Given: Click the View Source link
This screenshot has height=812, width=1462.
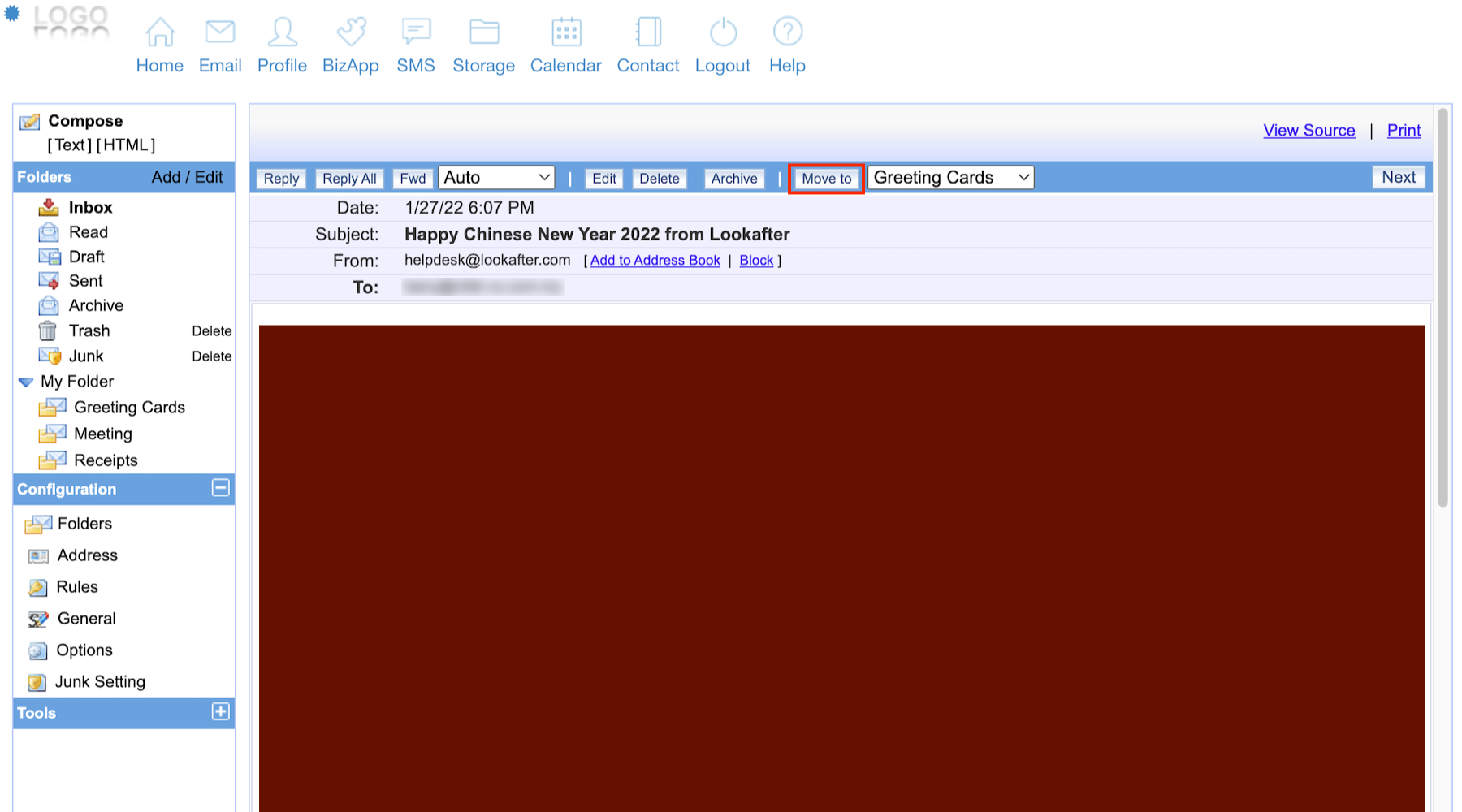Looking at the screenshot, I should [x=1308, y=131].
